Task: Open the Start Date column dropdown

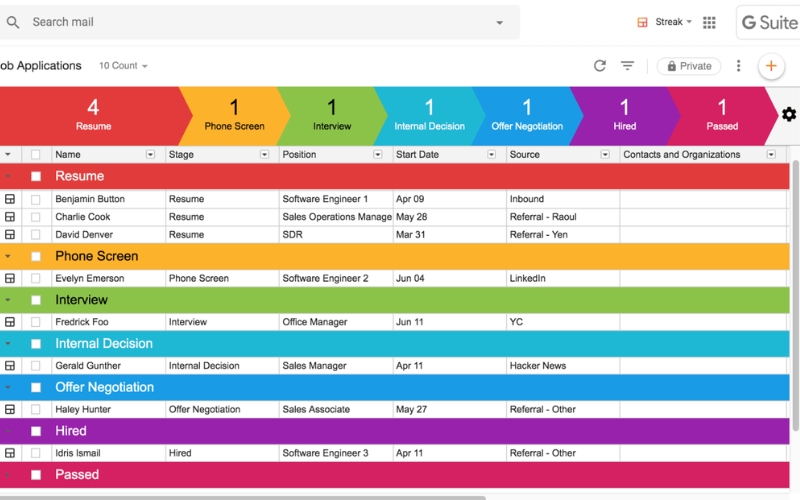Action: [491, 155]
